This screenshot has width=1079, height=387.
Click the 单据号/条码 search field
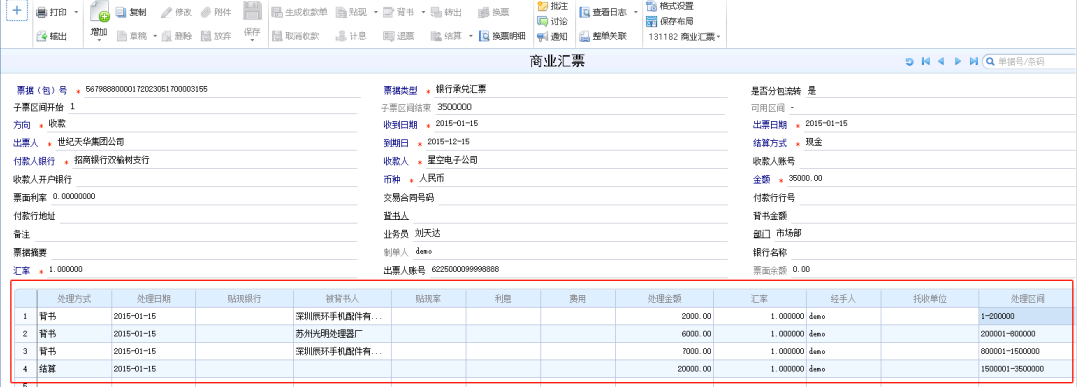(1030, 62)
